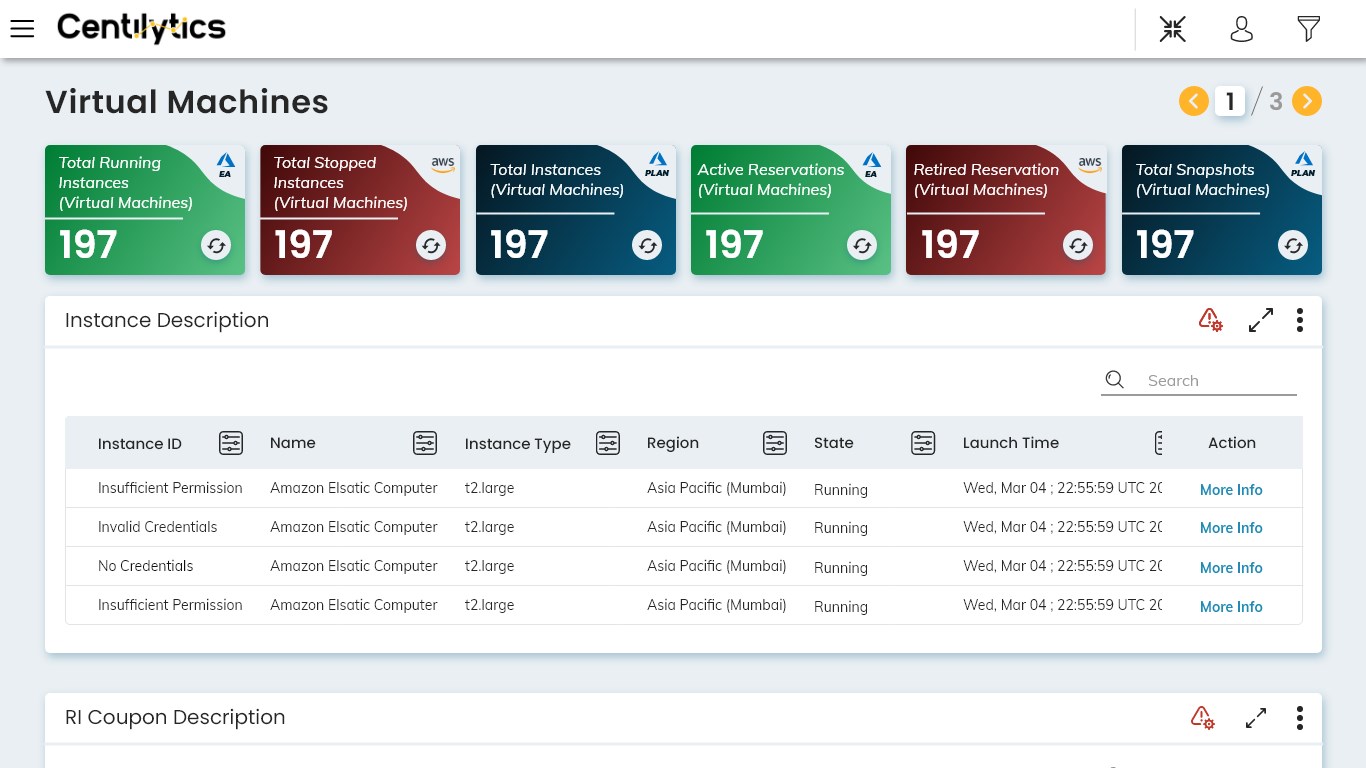The width and height of the screenshot is (1366, 768).
Task: Refresh the Total Stopped Instances card
Action: click(431, 245)
